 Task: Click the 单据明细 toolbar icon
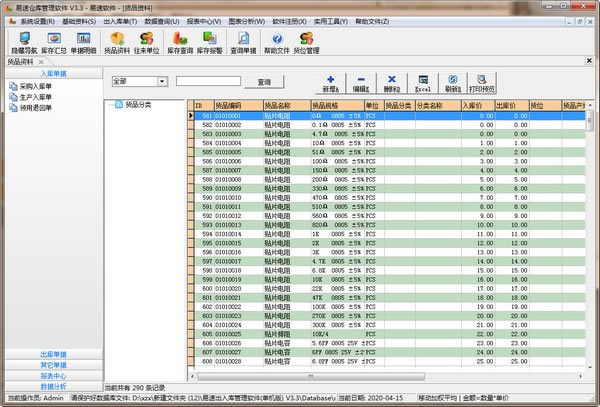point(84,42)
